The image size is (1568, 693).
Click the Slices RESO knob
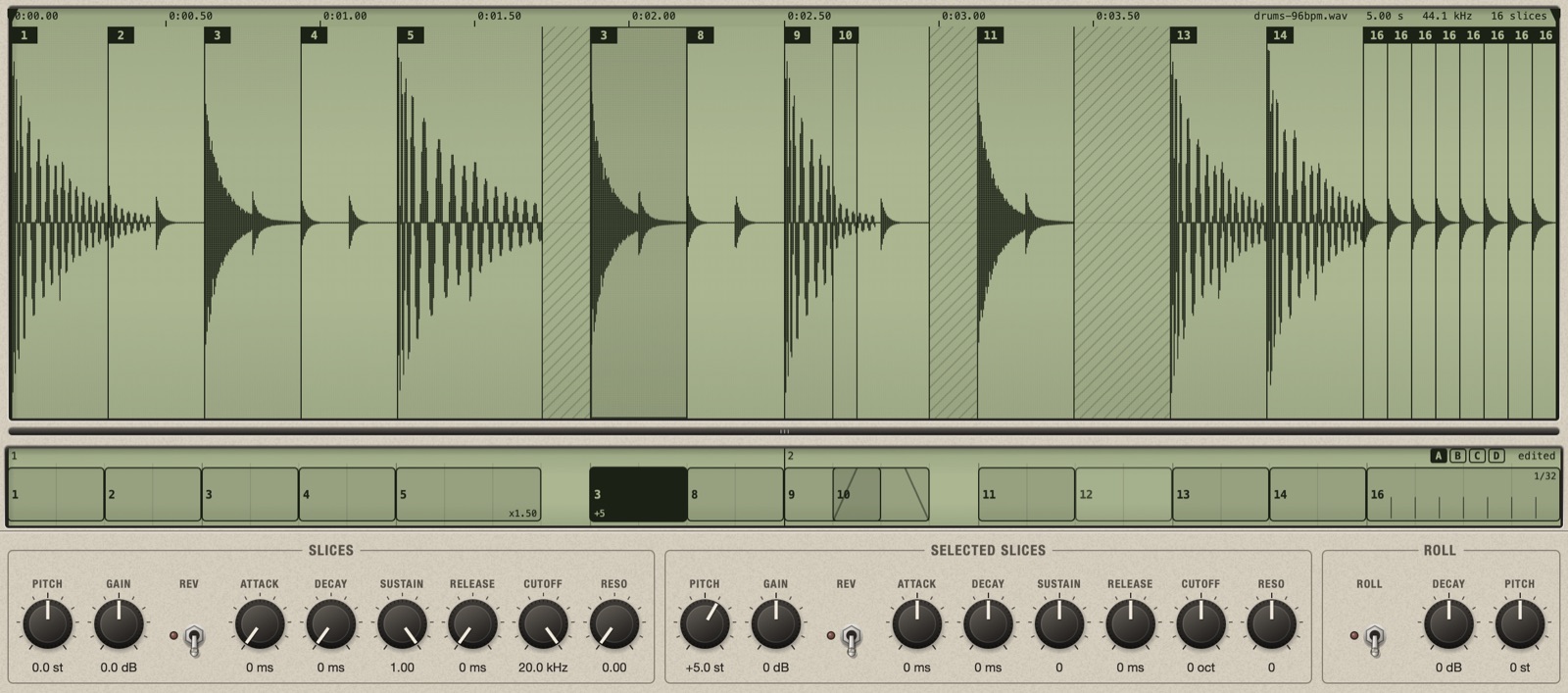pos(614,624)
